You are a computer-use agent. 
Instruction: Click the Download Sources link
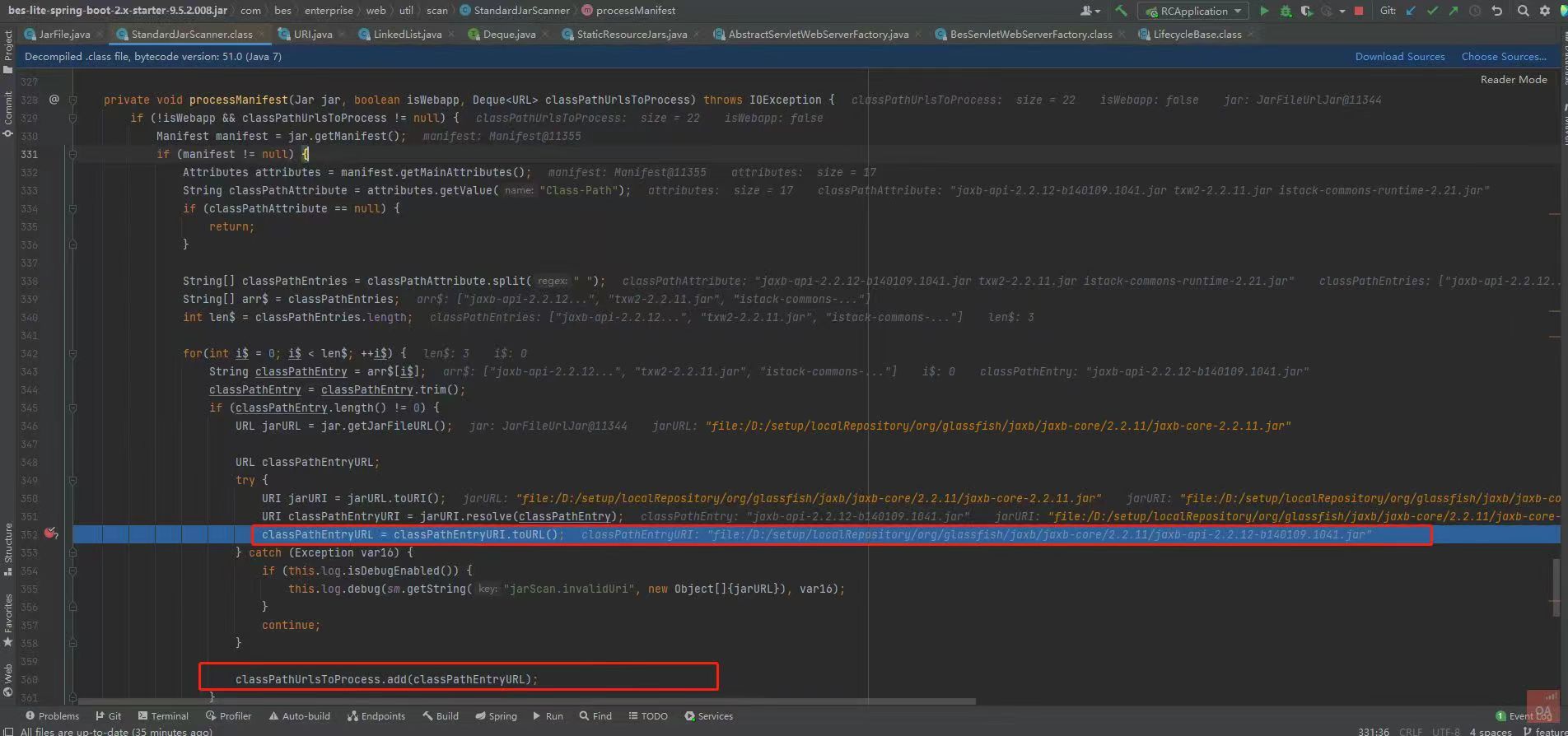click(1399, 57)
